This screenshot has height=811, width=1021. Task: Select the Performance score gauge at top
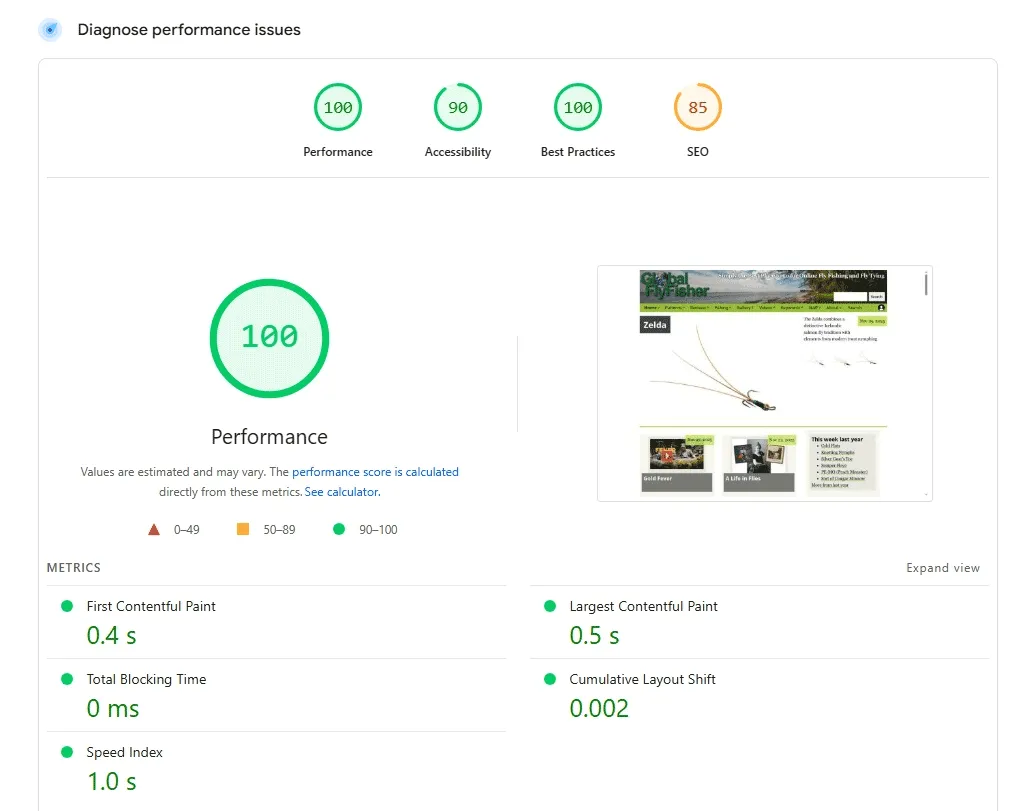338,108
